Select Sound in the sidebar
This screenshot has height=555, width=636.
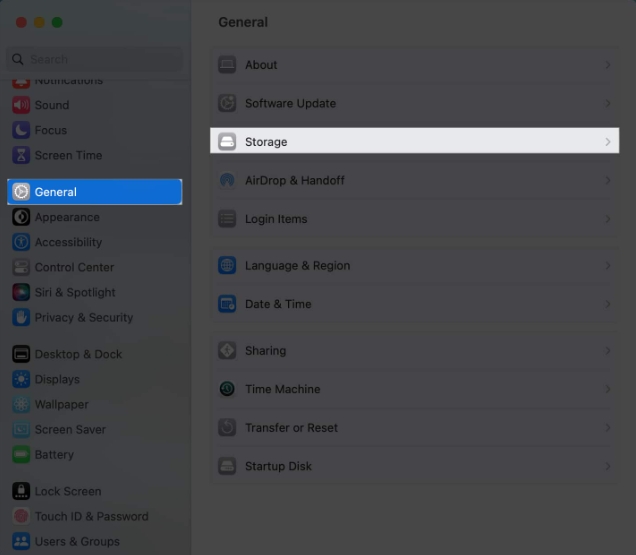52,105
